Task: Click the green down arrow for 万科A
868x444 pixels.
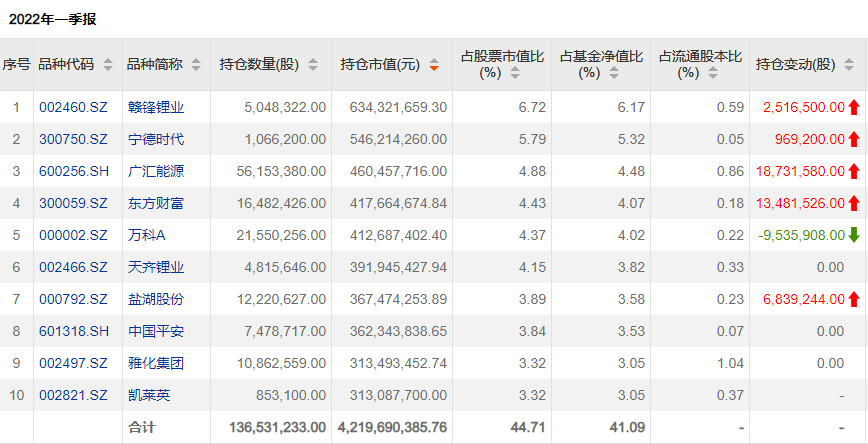Action: tap(854, 235)
